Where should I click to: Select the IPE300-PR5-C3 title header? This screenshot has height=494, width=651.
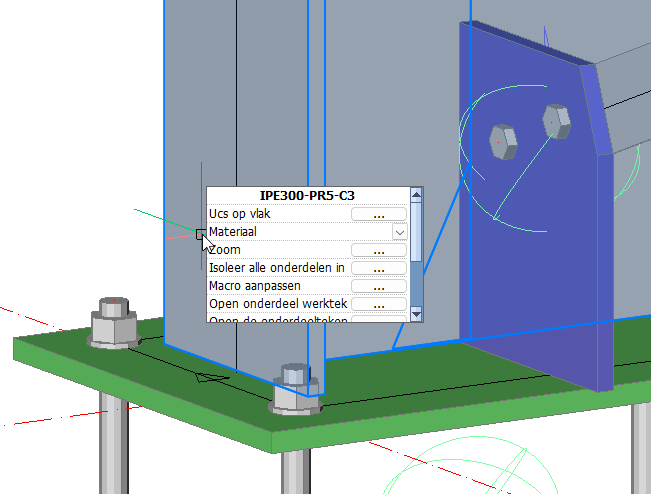click(x=308, y=196)
